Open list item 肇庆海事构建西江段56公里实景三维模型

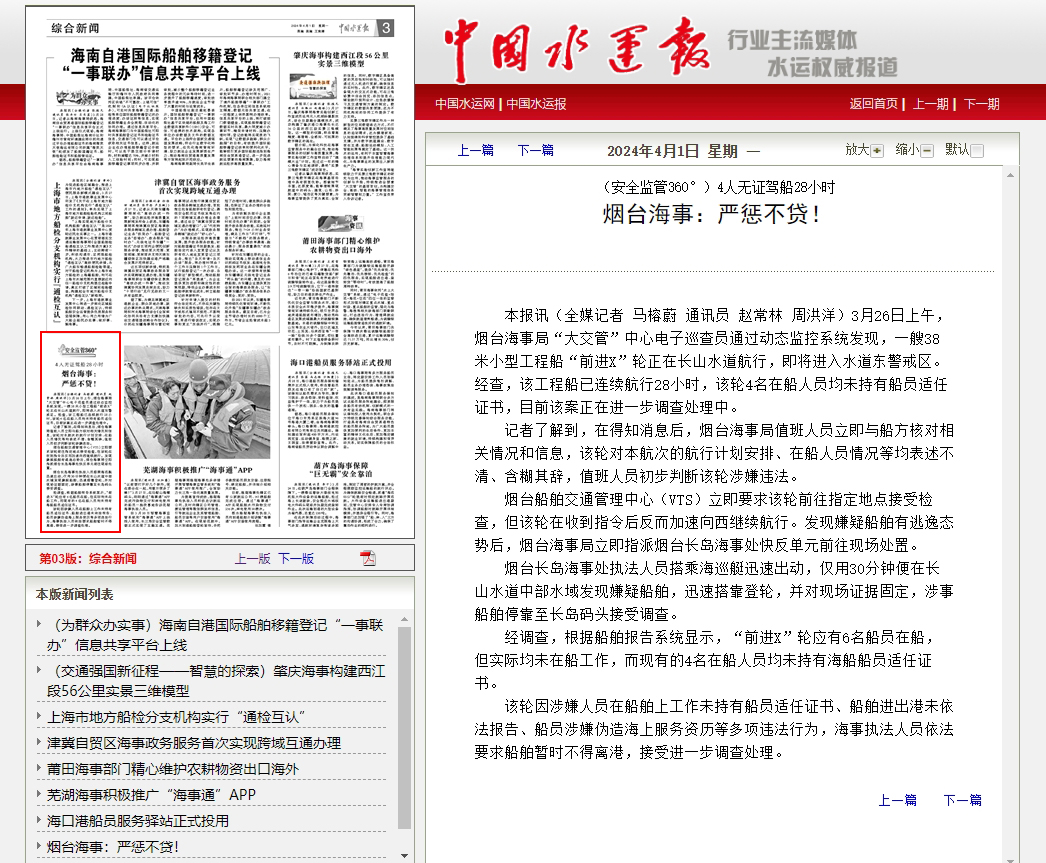coord(216,681)
